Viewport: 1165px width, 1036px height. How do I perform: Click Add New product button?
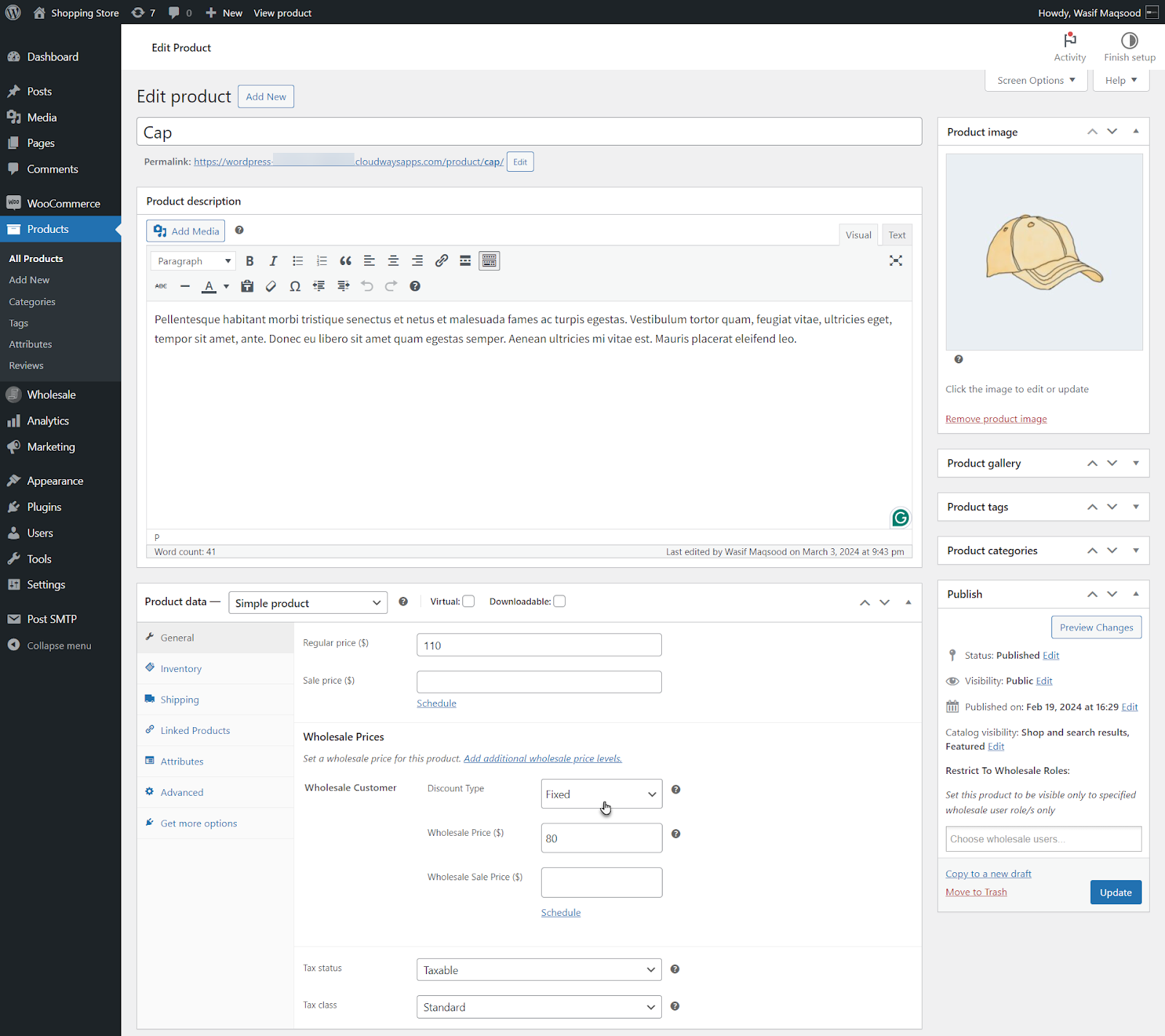(266, 97)
